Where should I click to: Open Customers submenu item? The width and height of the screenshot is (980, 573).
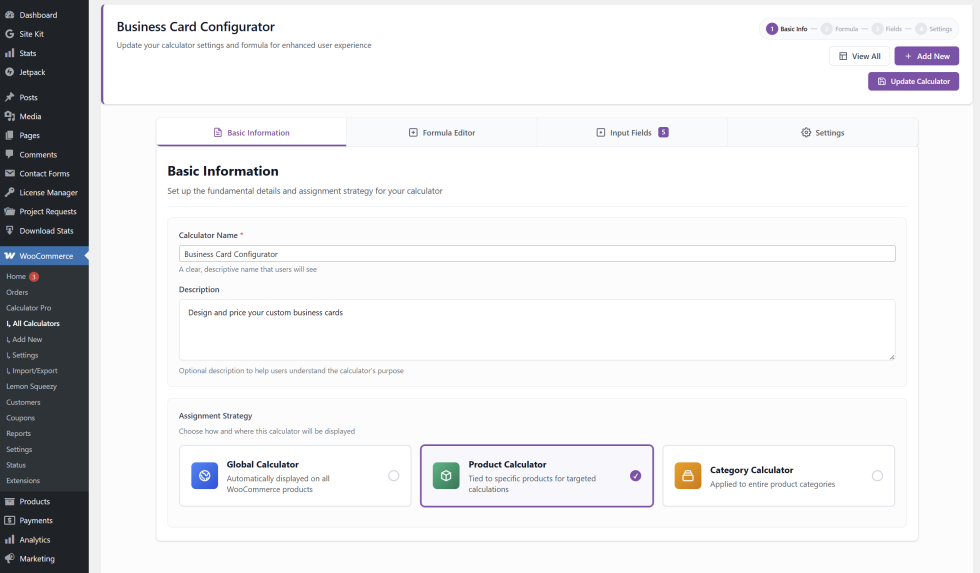[23, 402]
